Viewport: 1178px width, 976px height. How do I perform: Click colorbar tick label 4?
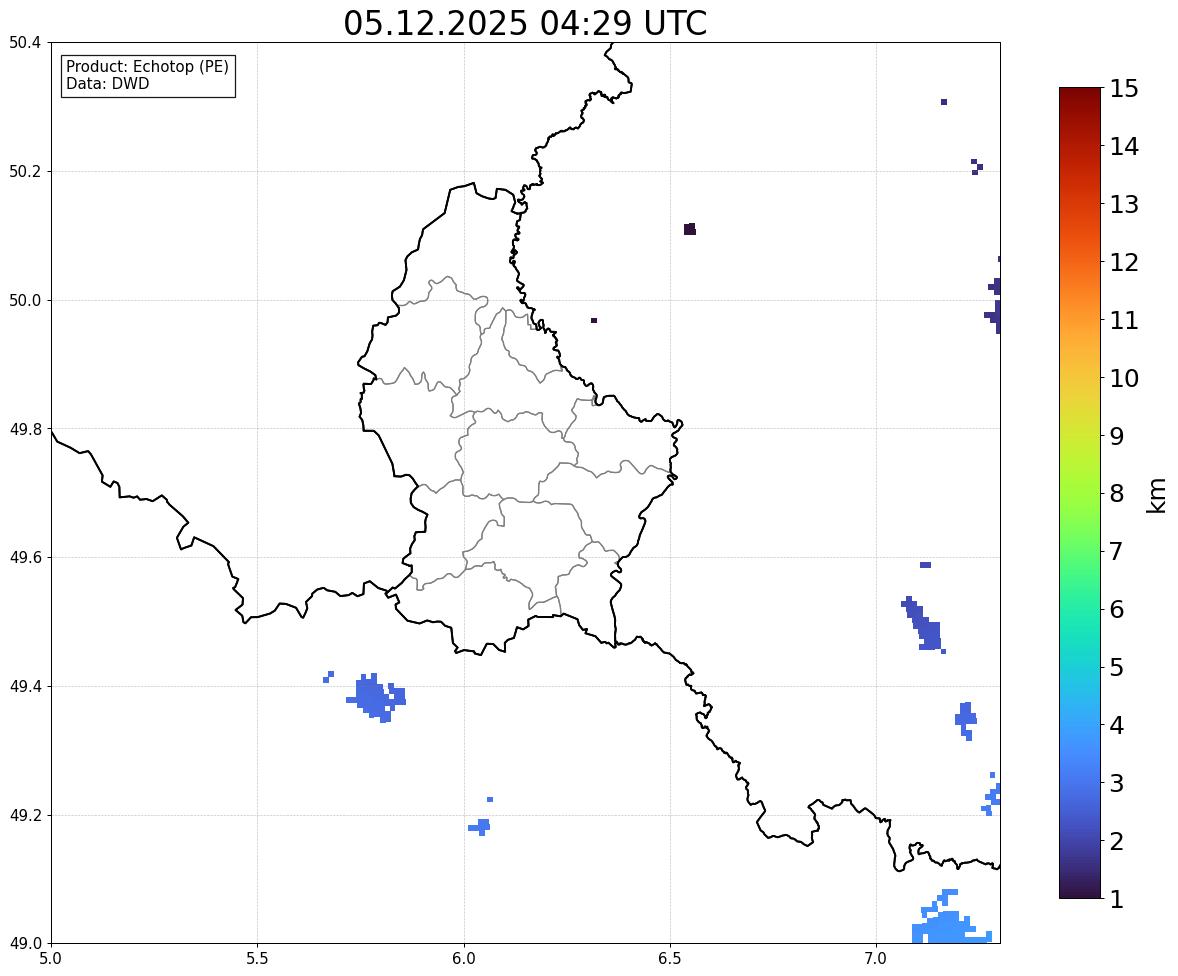1117,725
